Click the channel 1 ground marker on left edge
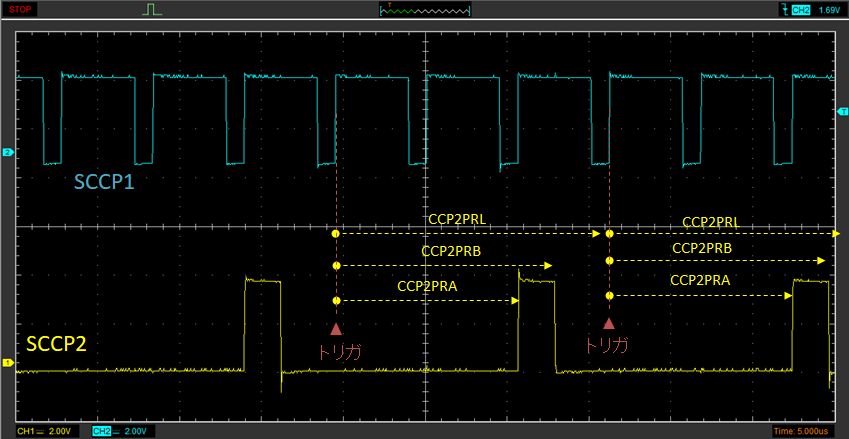 7,363
